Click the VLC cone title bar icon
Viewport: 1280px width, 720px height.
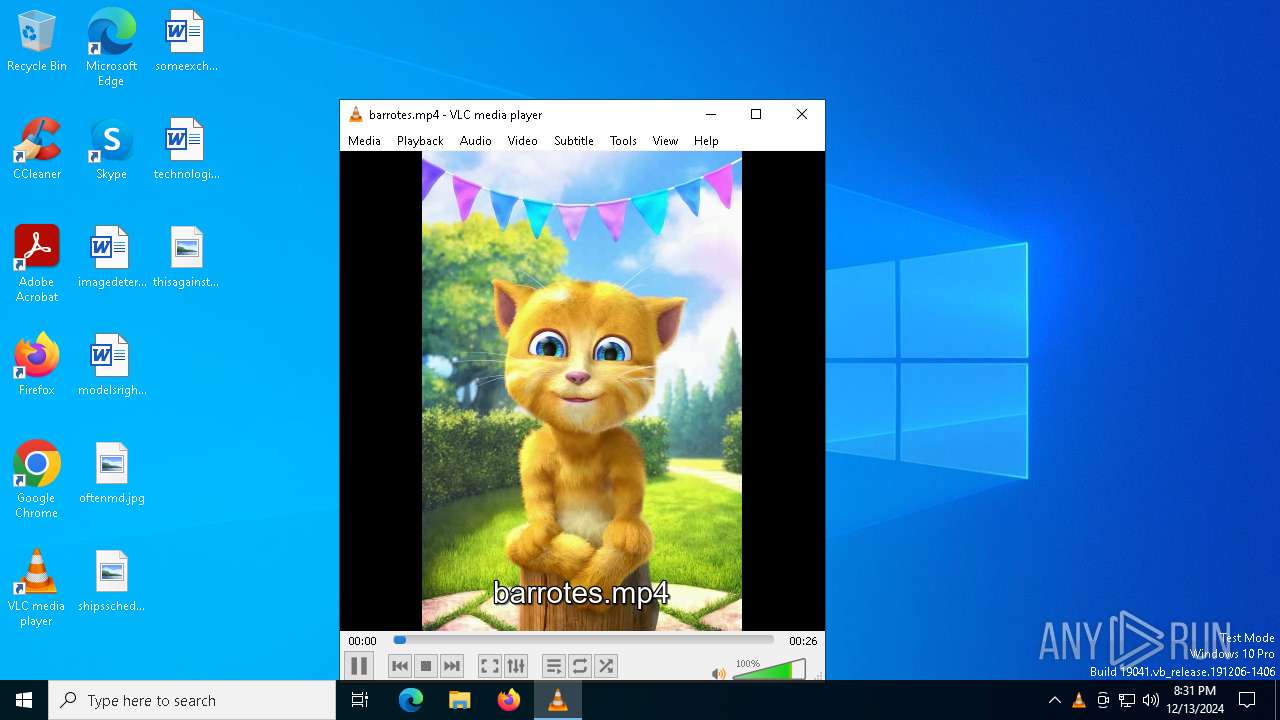point(355,115)
